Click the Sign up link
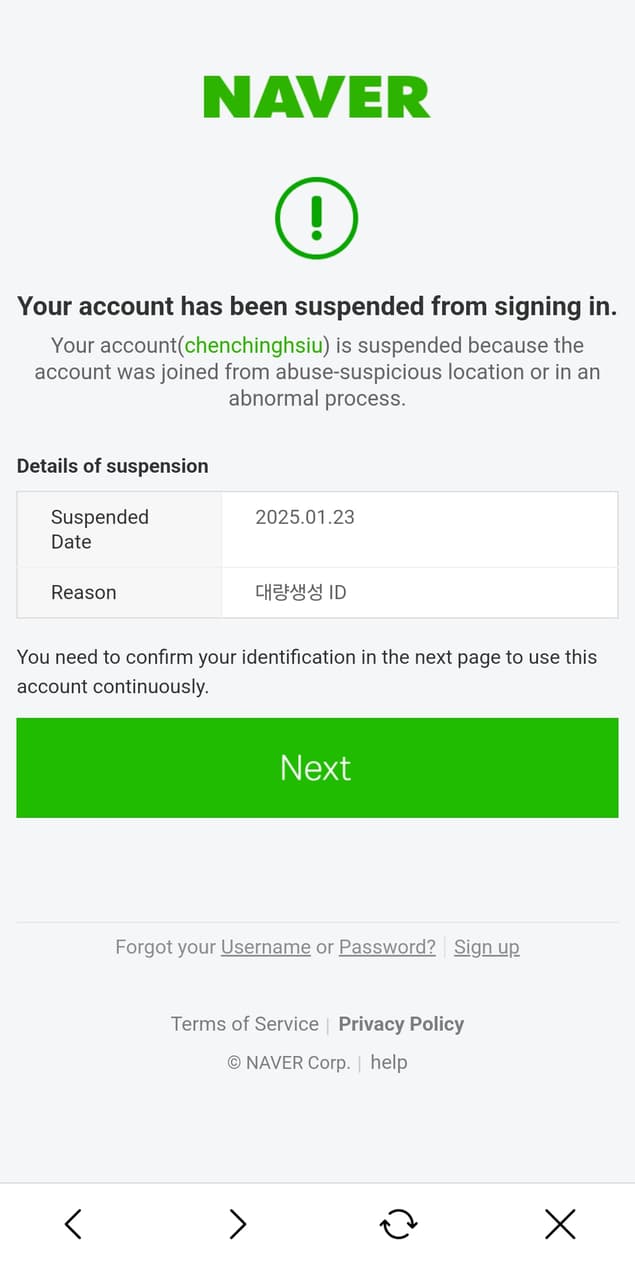 click(x=486, y=947)
